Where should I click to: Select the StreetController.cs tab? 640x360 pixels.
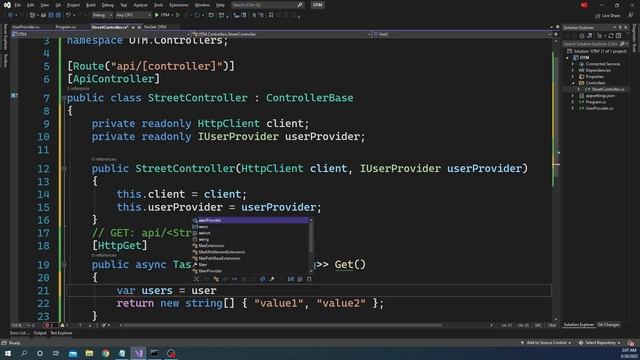(x=109, y=27)
